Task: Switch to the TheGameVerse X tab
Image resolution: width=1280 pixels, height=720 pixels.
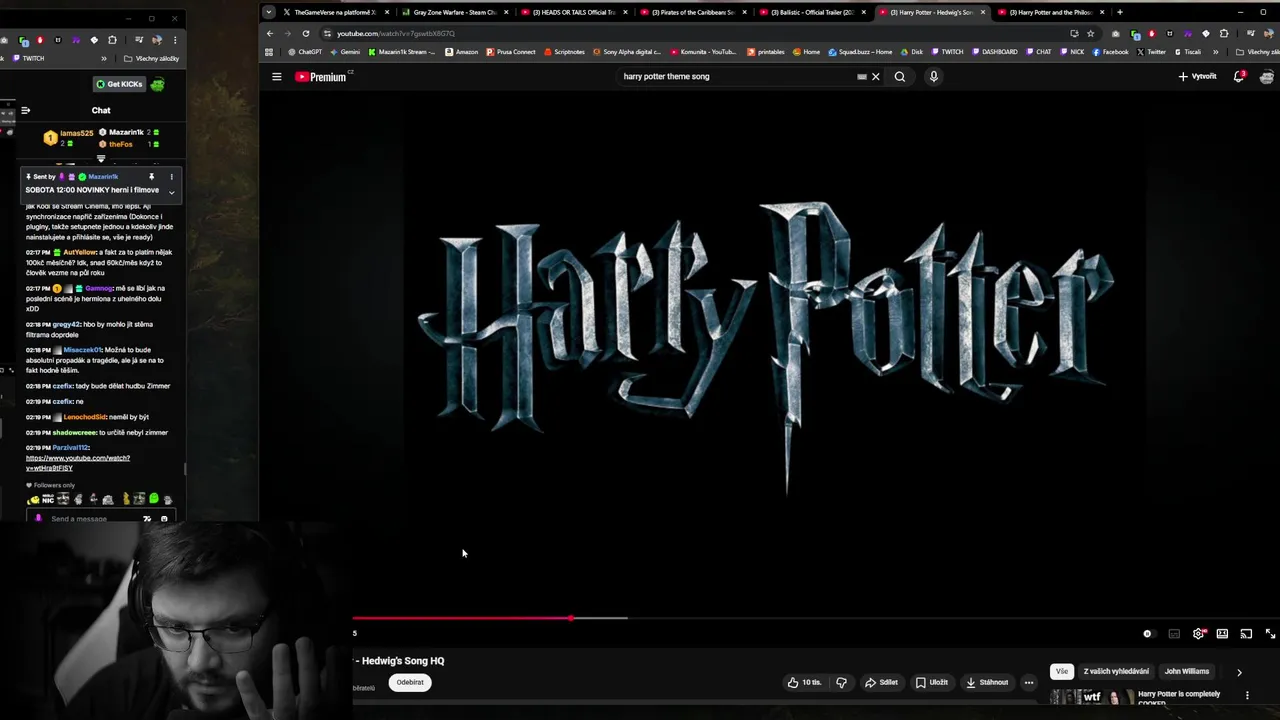Action: [334, 12]
